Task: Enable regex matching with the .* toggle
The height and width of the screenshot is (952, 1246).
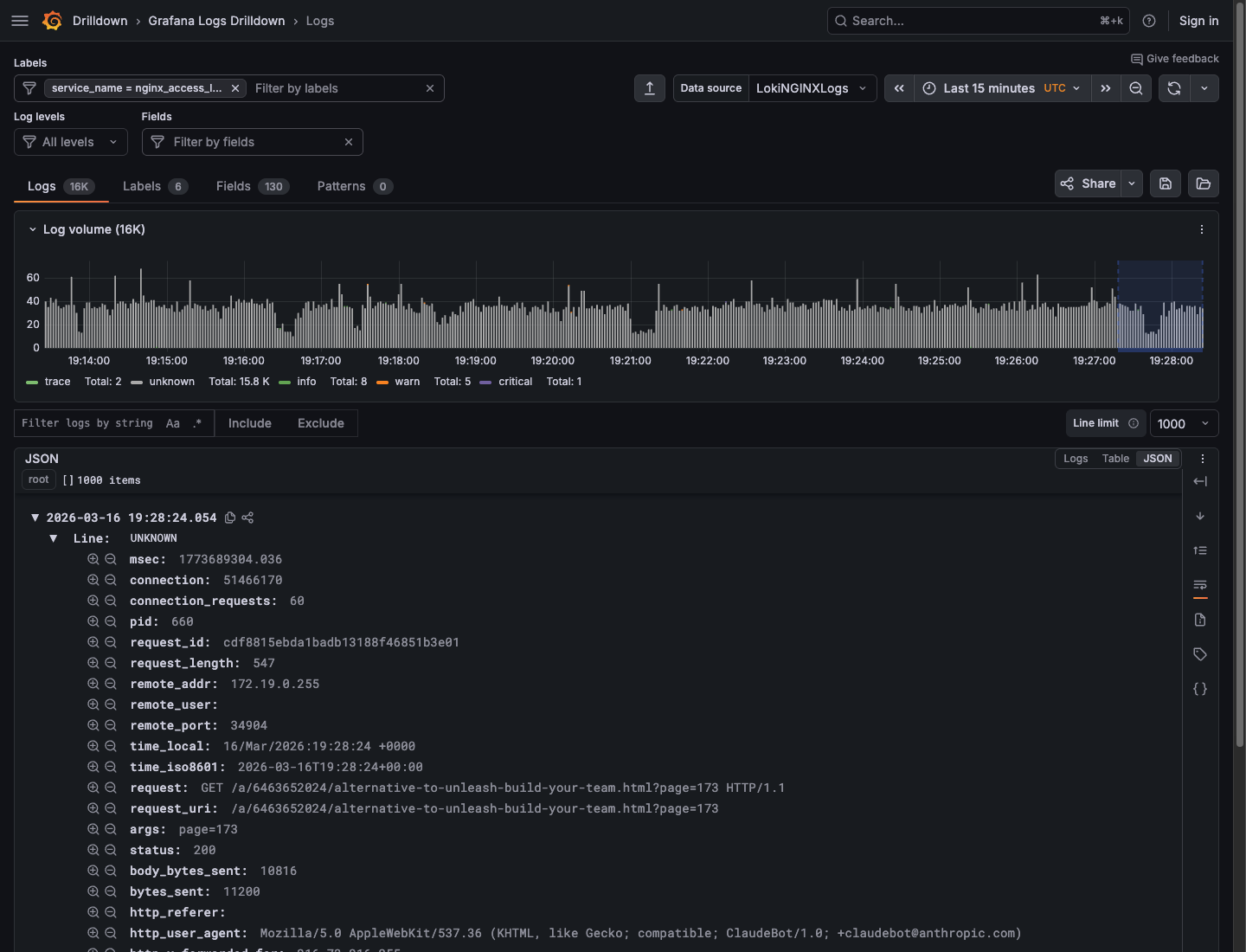Action: click(x=196, y=423)
